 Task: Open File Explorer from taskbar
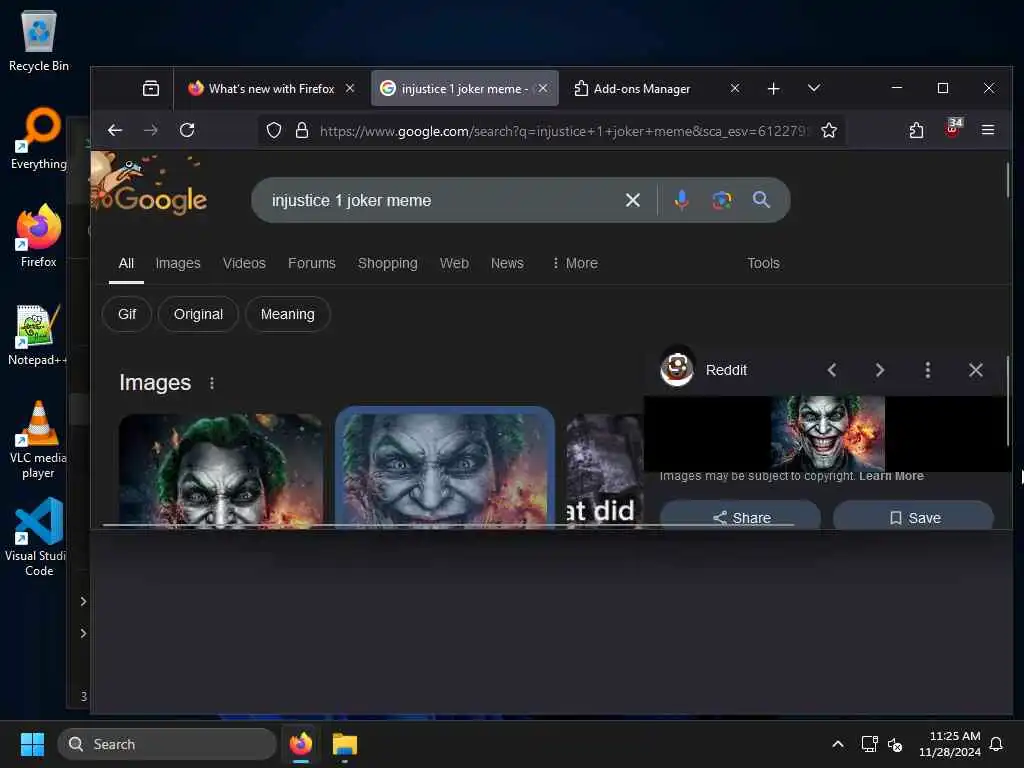(344, 744)
